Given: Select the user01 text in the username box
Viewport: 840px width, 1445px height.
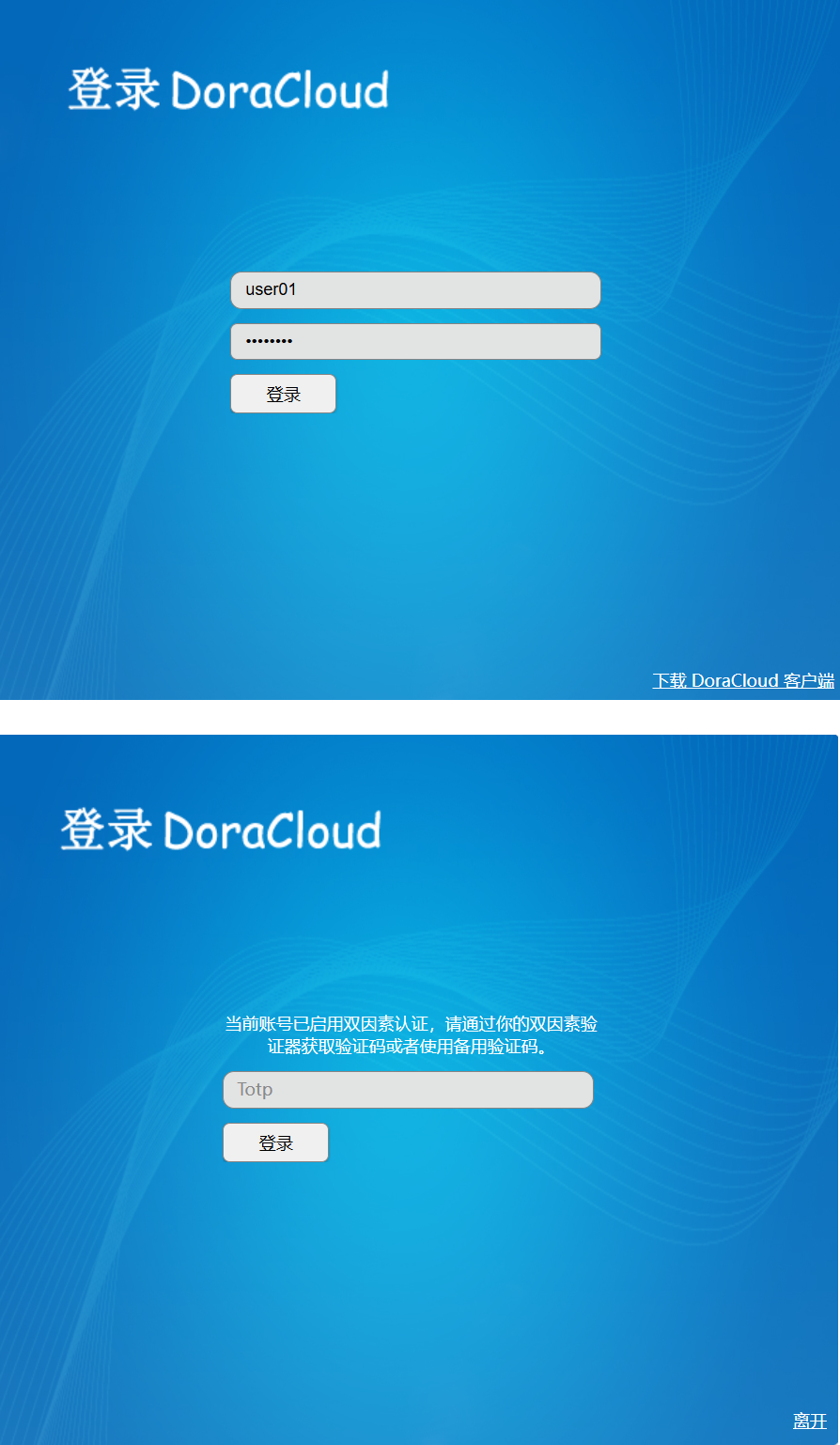Looking at the screenshot, I should 270,289.
